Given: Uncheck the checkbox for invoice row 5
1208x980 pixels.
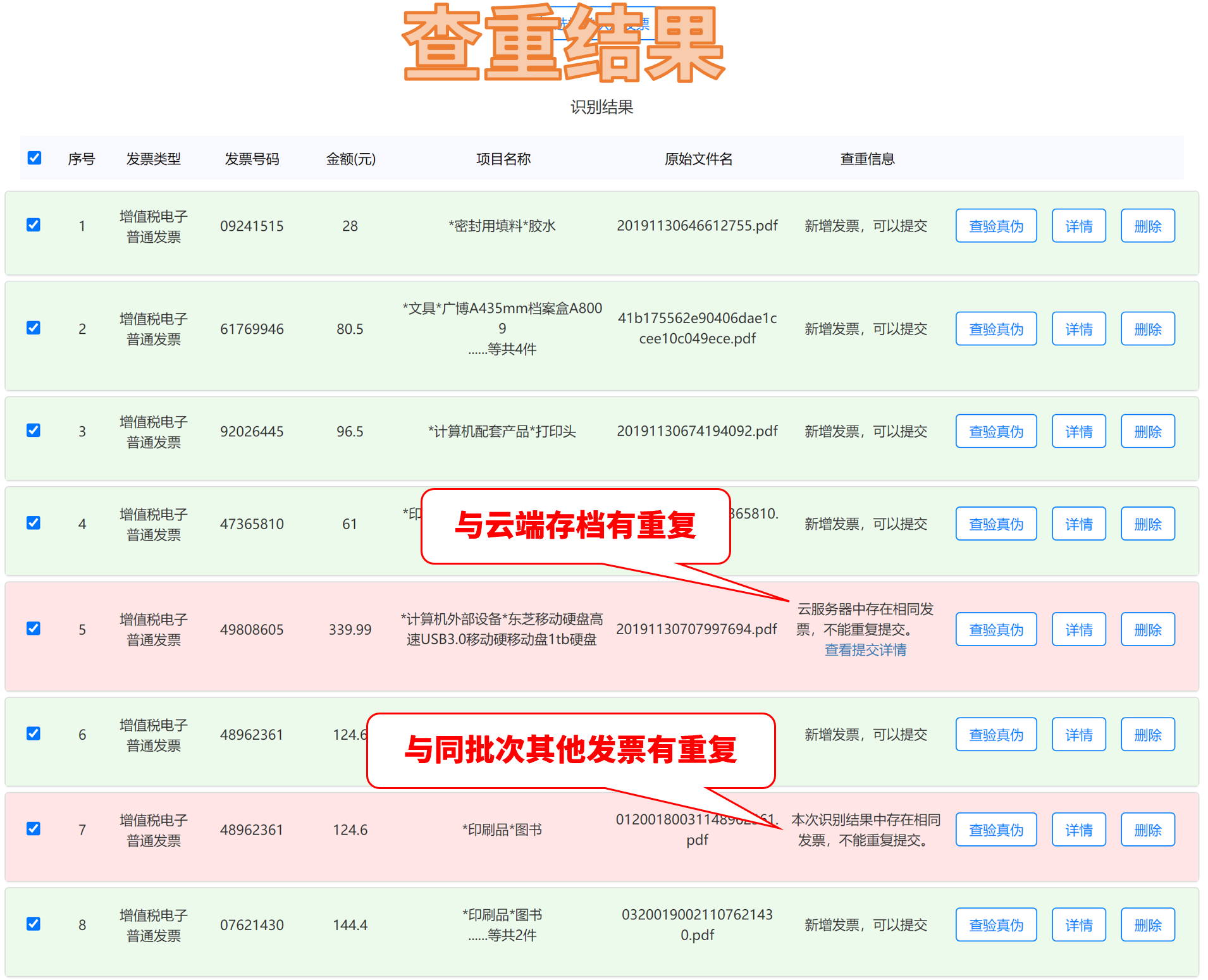Looking at the screenshot, I should pos(34,628).
